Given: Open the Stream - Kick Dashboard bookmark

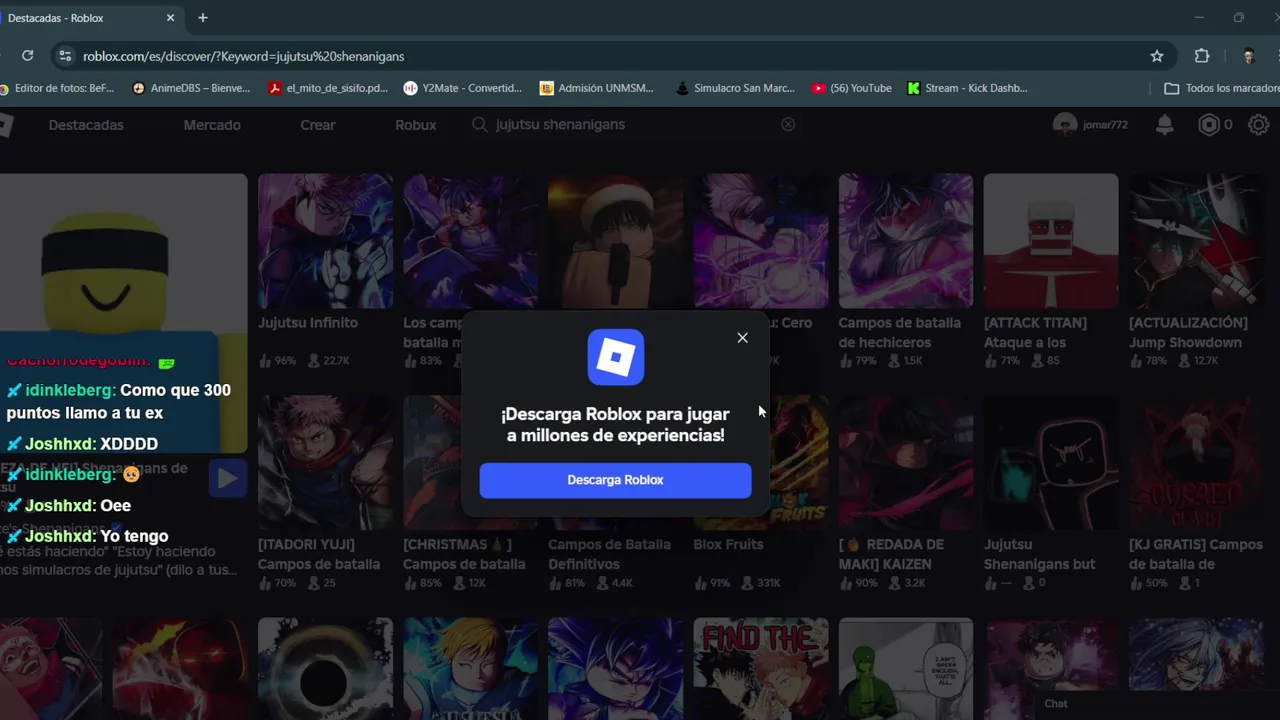Looking at the screenshot, I should [968, 88].
